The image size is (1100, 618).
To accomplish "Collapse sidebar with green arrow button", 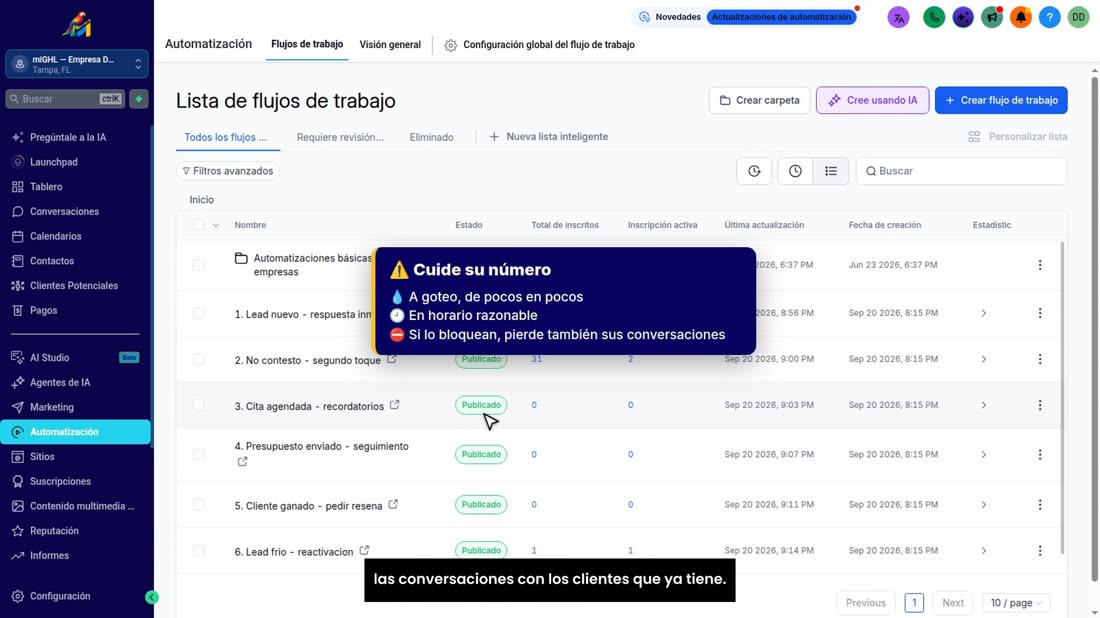I will tap(152, 597).
